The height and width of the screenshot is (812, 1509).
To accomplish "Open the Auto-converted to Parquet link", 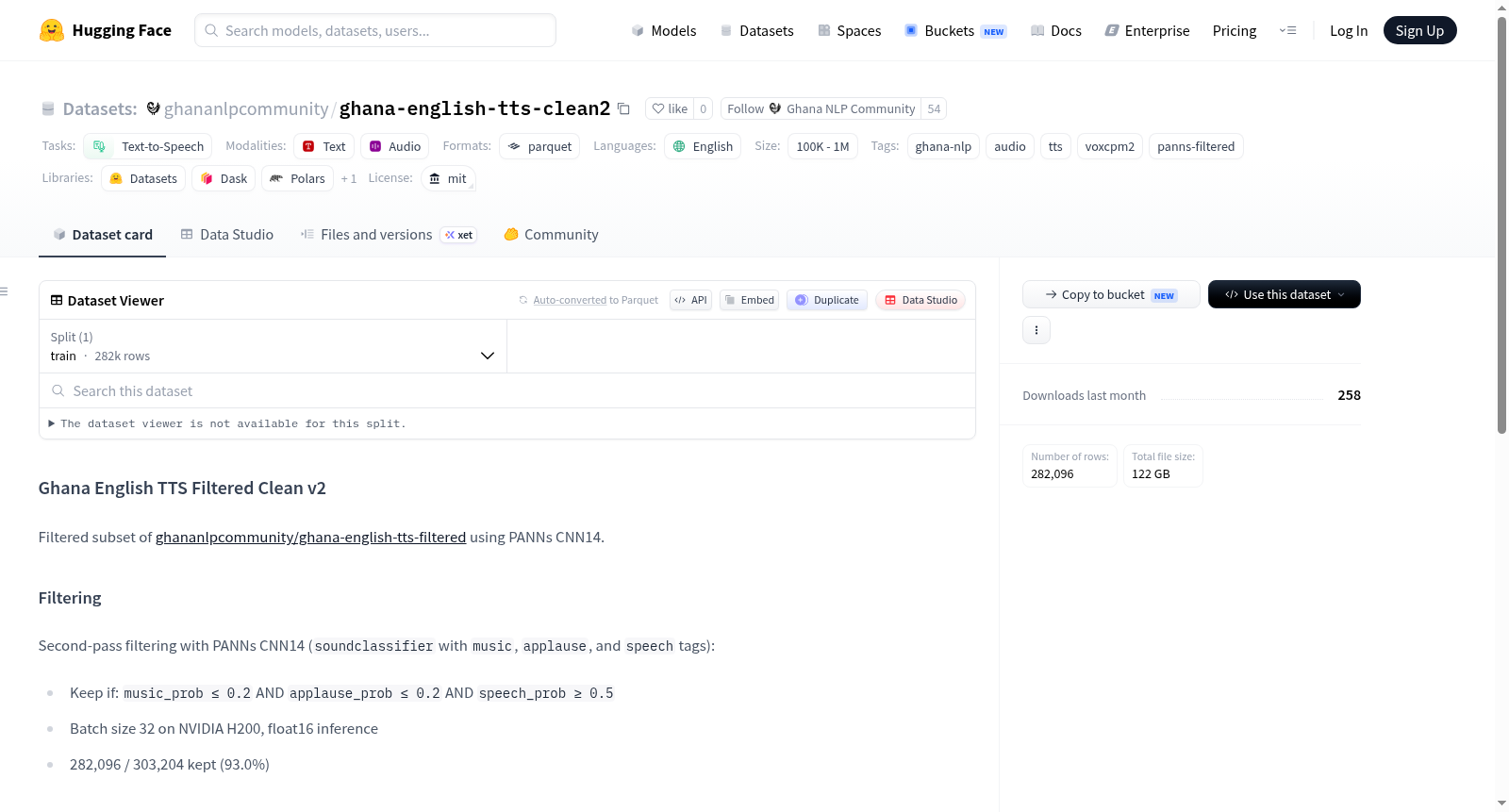I will (570, 300).
